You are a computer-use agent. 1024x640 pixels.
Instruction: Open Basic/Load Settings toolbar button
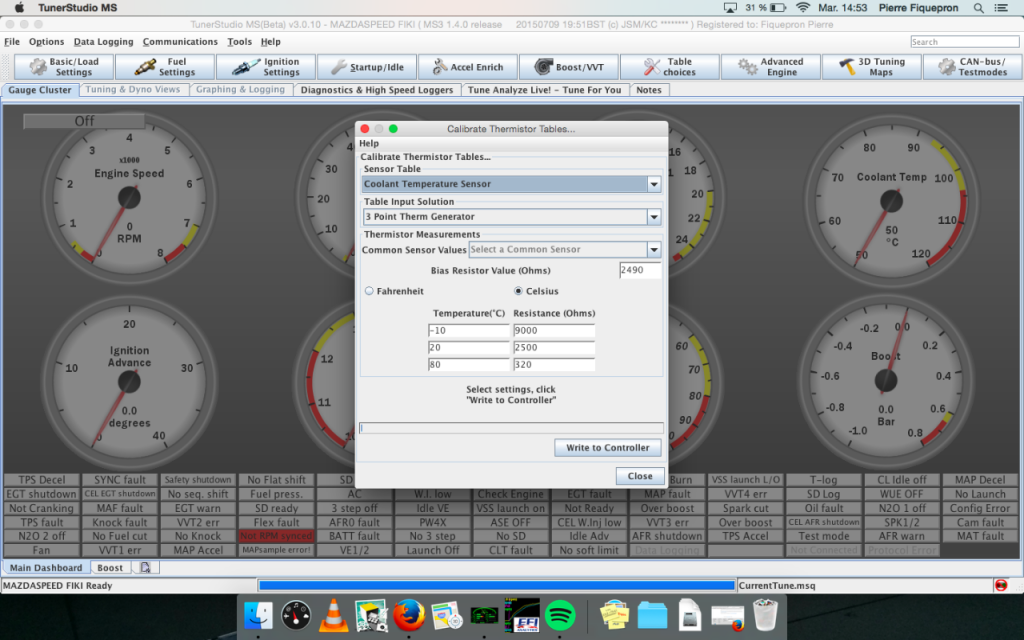coord(64,67)
